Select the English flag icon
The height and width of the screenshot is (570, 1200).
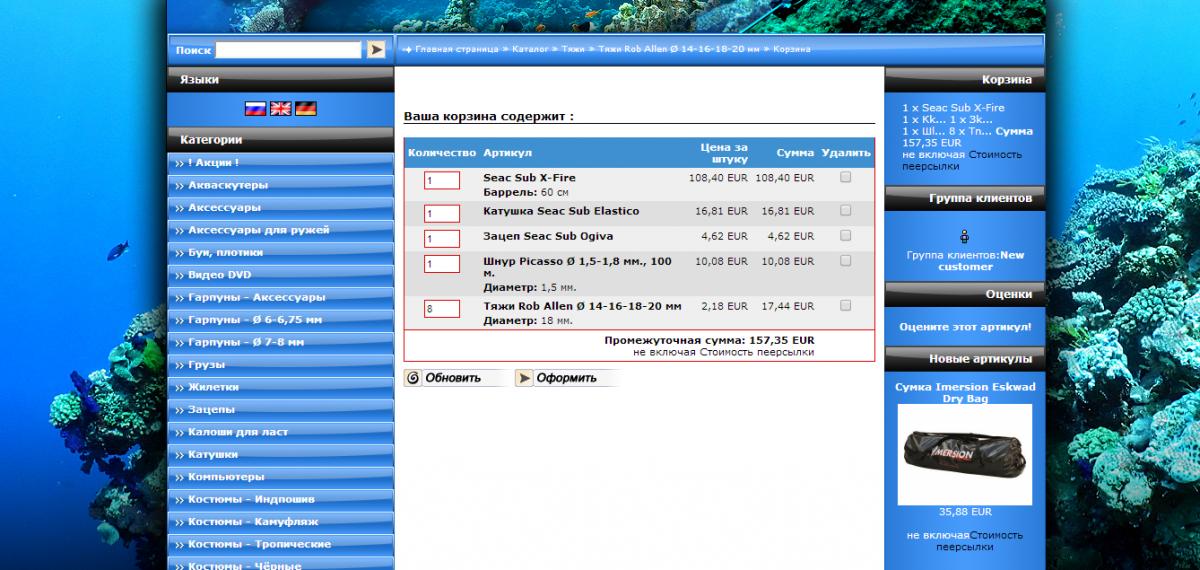[x=281, y=108]
